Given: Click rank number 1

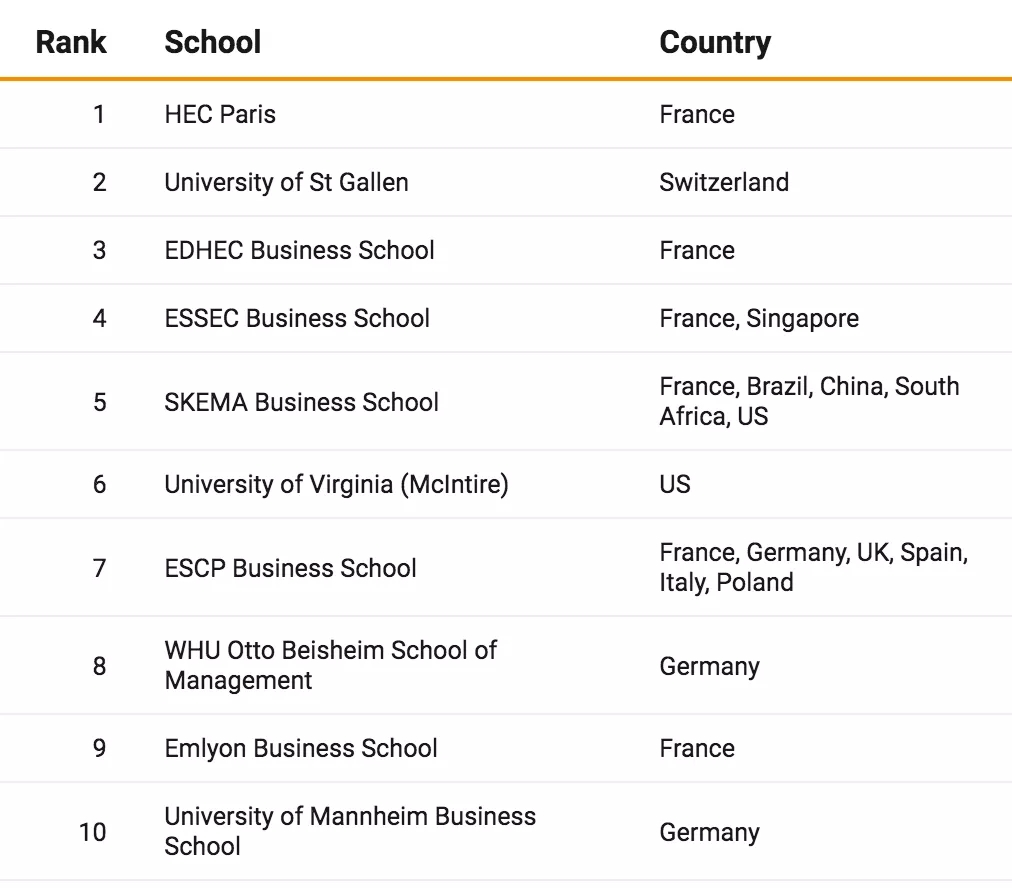Looking at the screenshot, I should [x=99, y=114].
